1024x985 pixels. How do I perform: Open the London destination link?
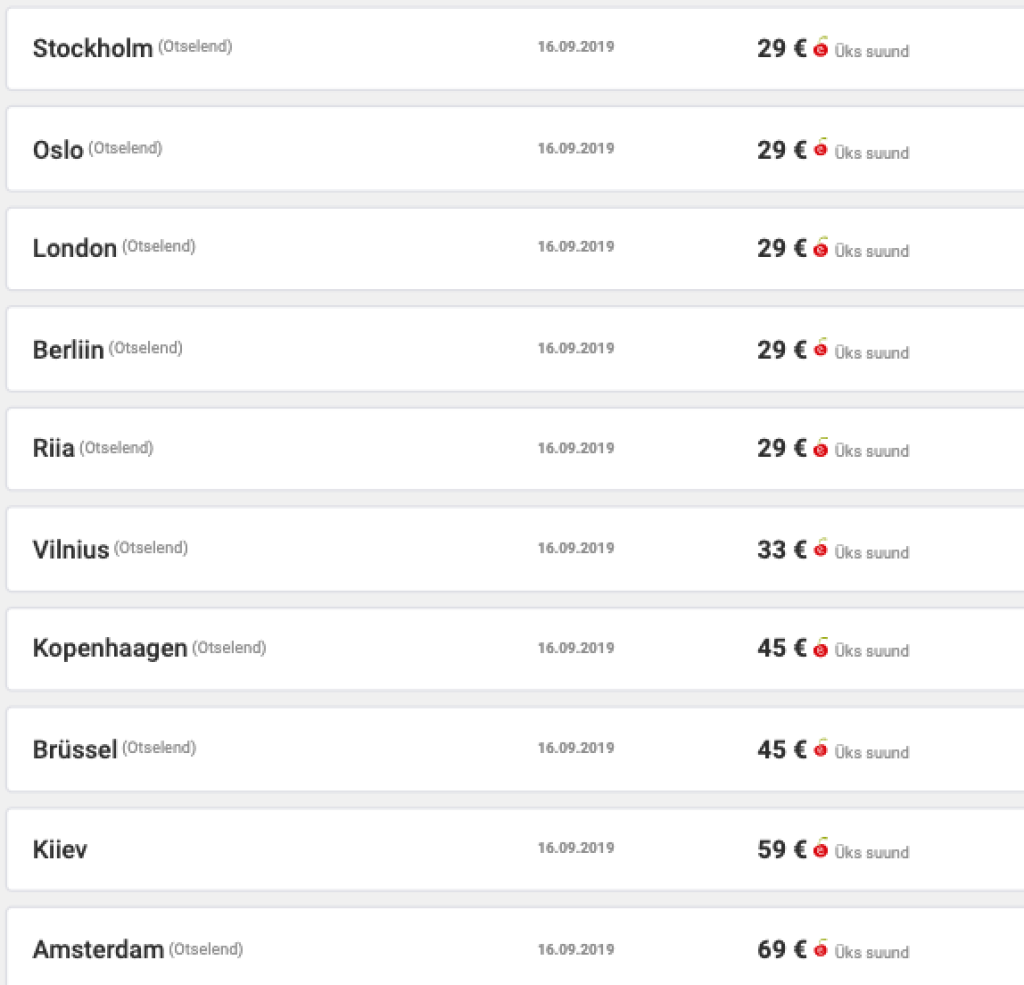click(x=75, y=249)
